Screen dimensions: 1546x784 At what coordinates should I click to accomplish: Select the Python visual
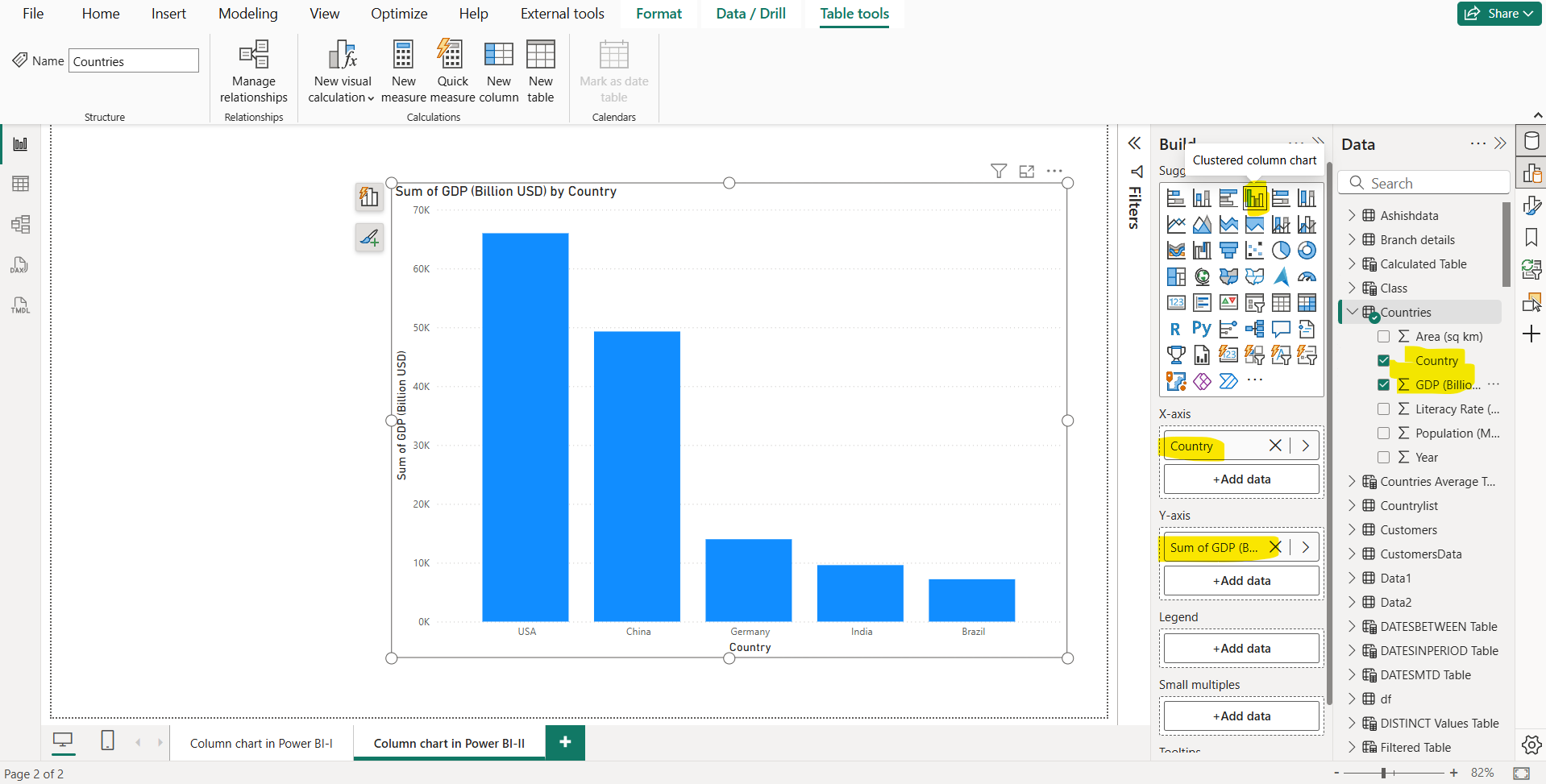click(1201, 327)
